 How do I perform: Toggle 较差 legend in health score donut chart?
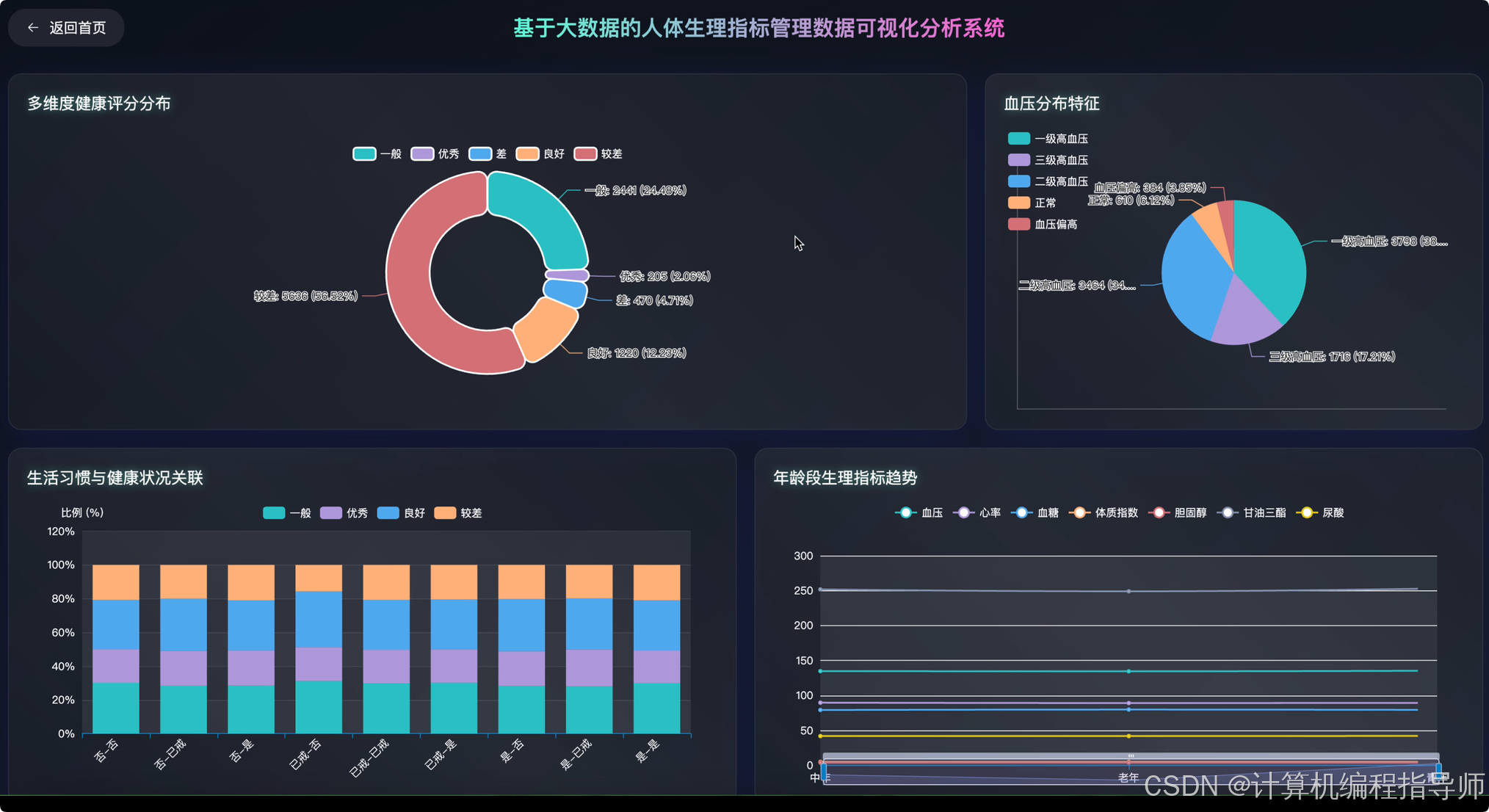click(598, 153)
